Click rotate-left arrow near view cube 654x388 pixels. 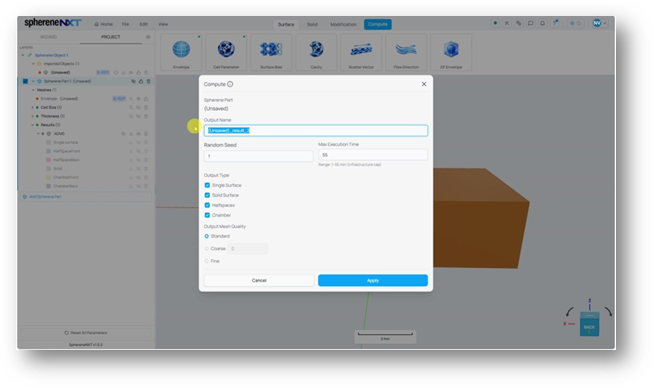click(x=569, y=312)
